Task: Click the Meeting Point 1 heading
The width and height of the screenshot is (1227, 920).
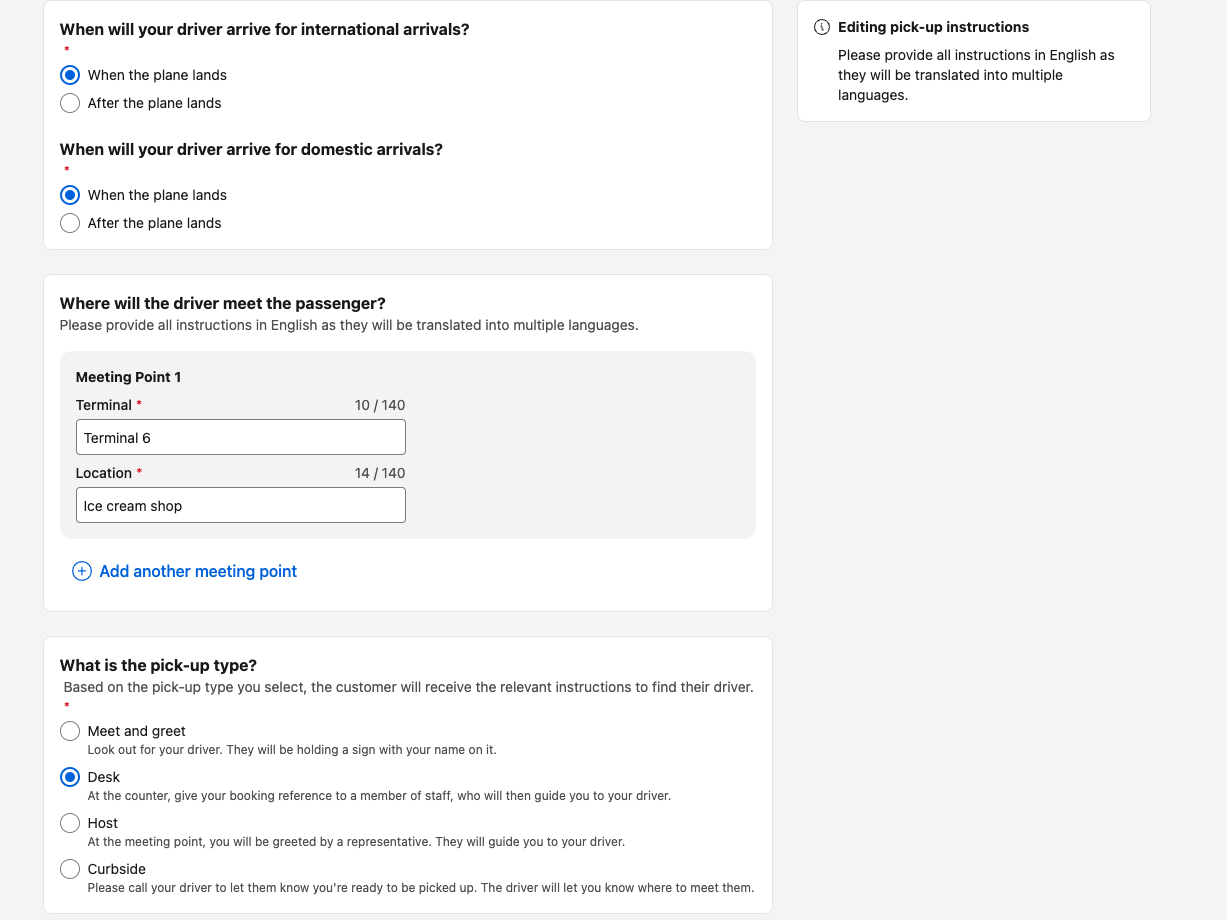Action: pos(129,377)
